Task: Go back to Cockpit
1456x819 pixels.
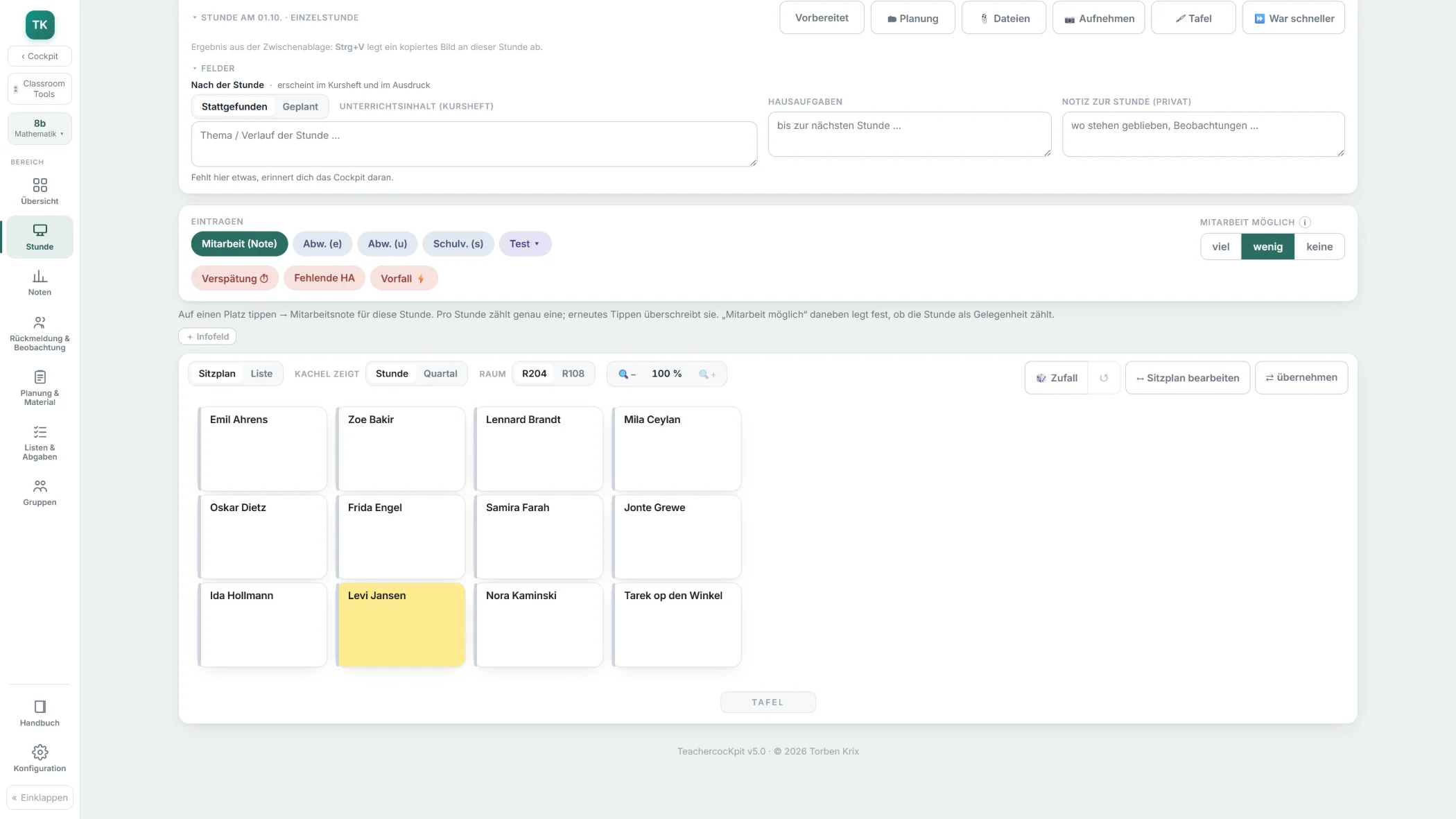Action: (x=40, y=56)
